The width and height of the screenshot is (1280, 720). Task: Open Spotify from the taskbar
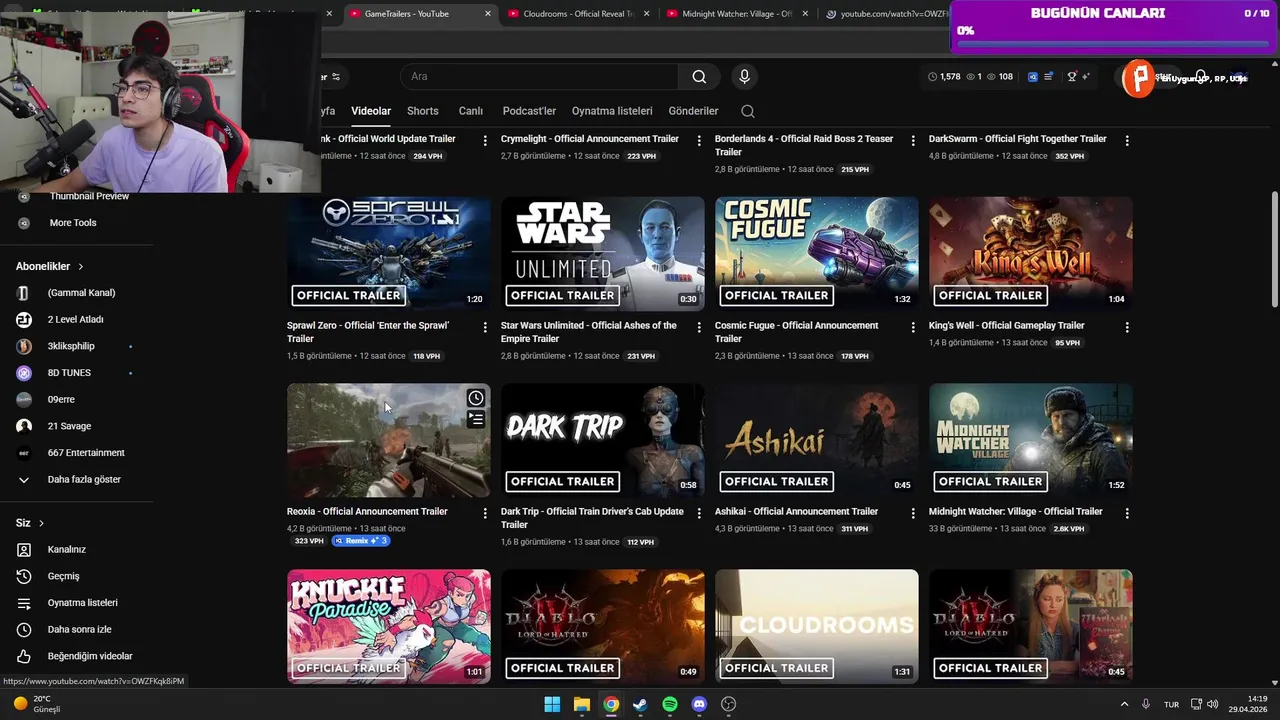(x=670, y=704)
